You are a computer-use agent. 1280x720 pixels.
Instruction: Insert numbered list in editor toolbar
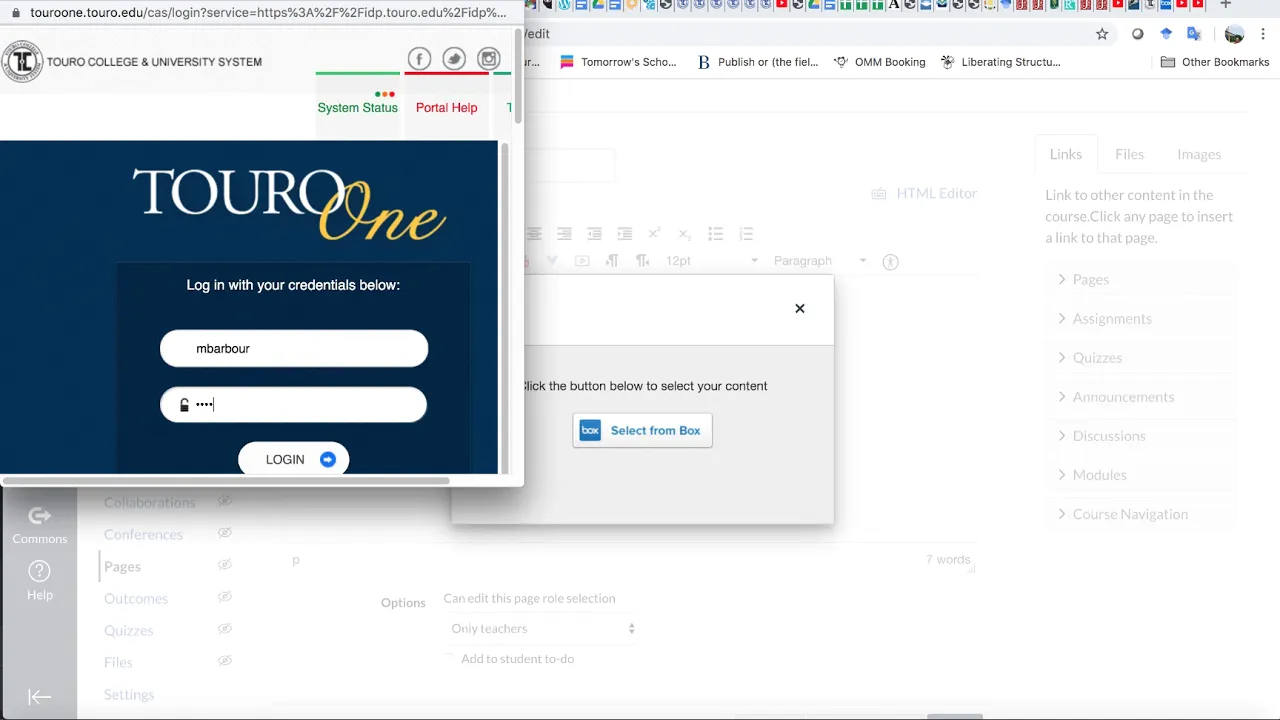[x=745, y=233]
